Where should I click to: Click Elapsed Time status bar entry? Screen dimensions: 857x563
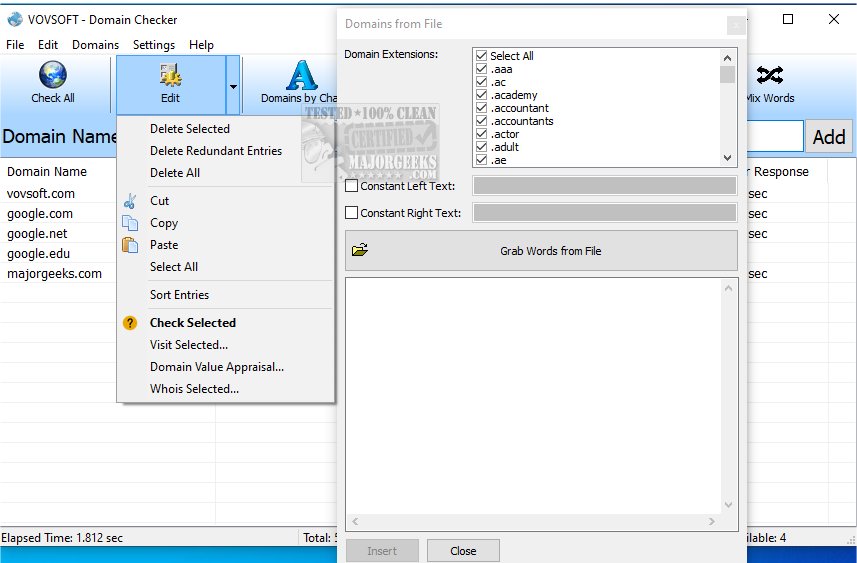pyautogui.click(x=62, y=538)
